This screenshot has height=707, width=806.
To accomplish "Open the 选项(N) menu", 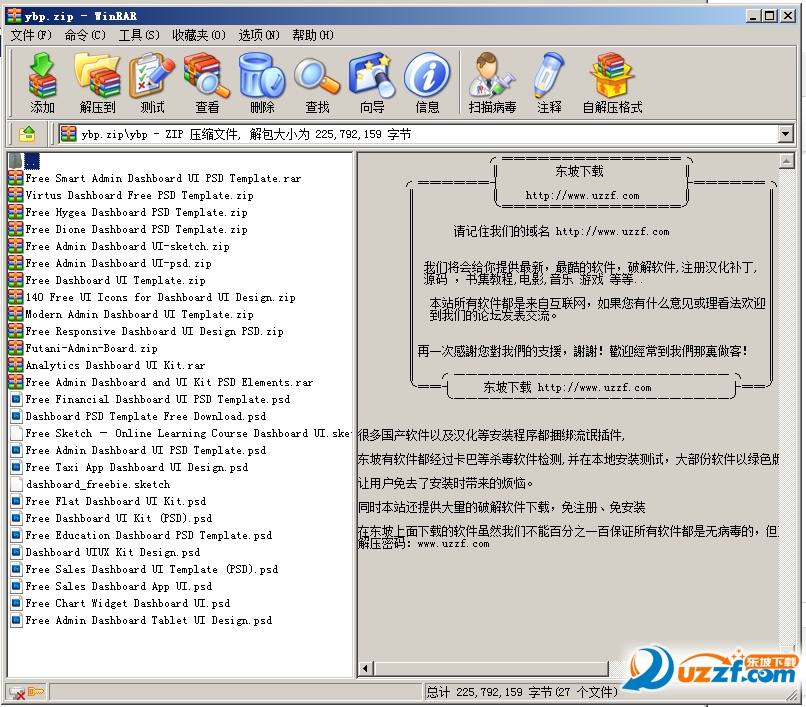I will click(259, 35).
